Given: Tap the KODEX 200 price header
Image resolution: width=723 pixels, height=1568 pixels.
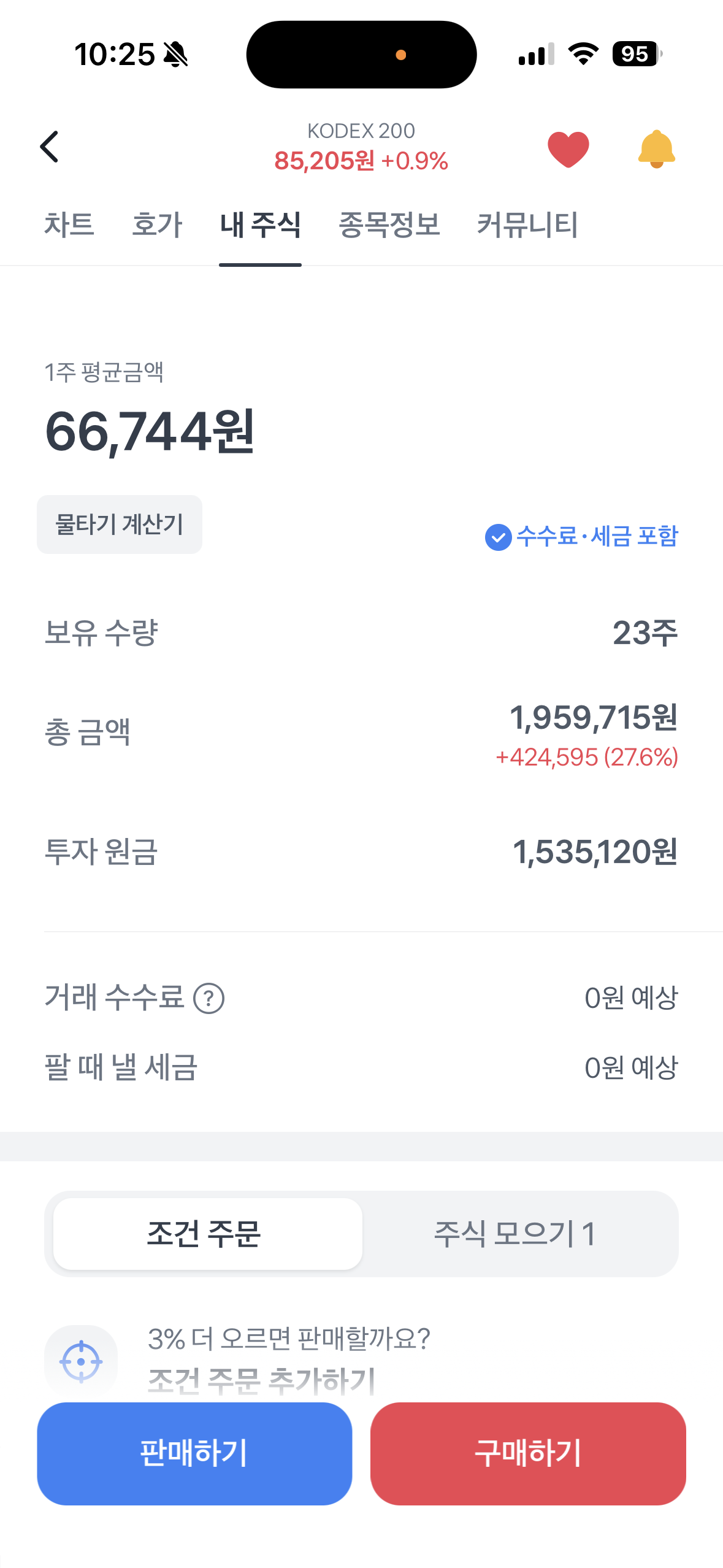Looking at the screenshot, I should coord(361,147).
